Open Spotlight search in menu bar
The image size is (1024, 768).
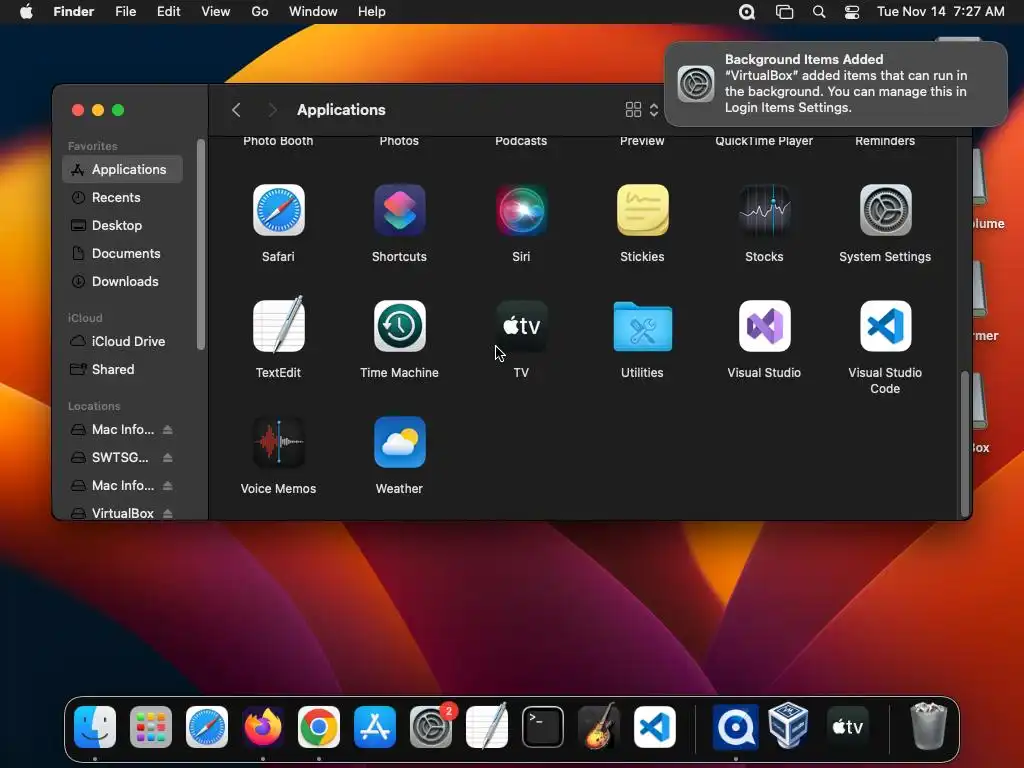click(819, 12)
